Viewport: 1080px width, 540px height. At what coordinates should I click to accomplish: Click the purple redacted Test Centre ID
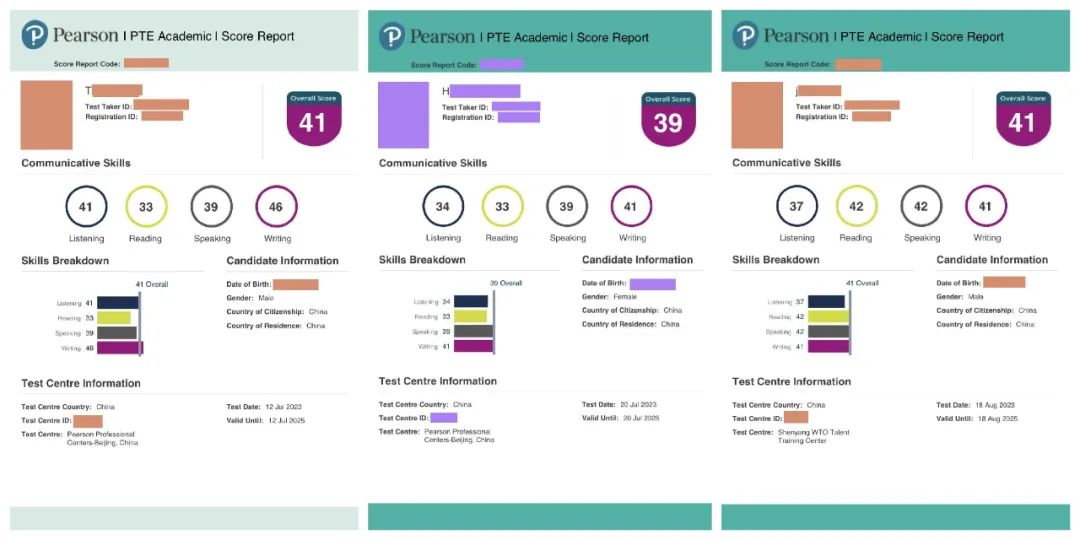click(444, 417)
